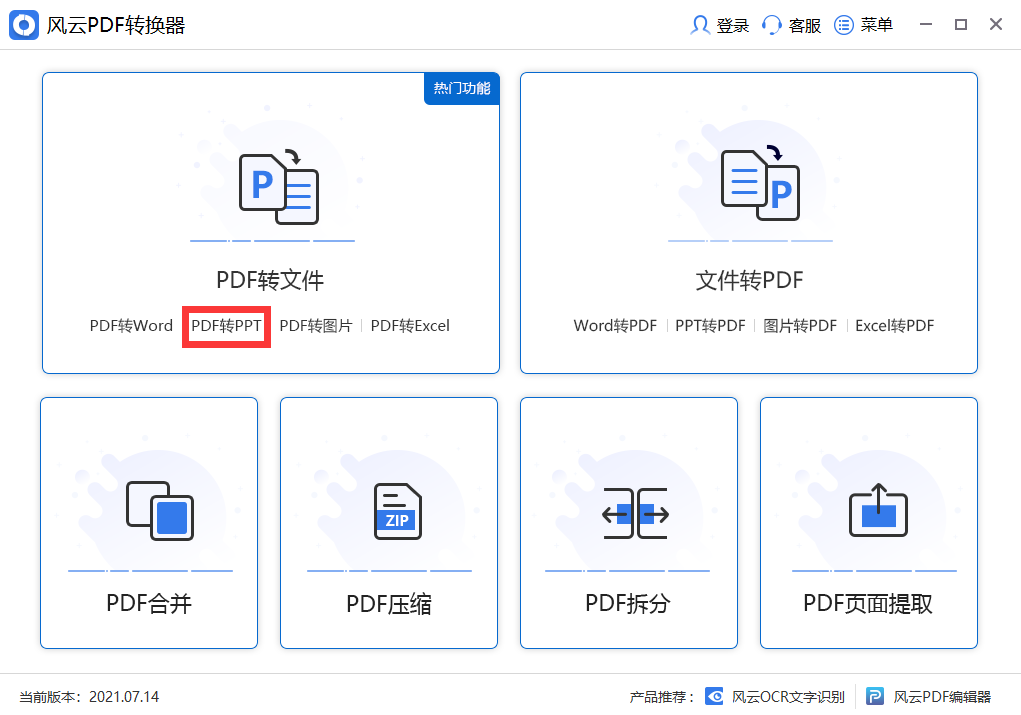Screen dimensions: 1021x715
Task: Click the 菜单 text label
Action: (x=876, y=25)
